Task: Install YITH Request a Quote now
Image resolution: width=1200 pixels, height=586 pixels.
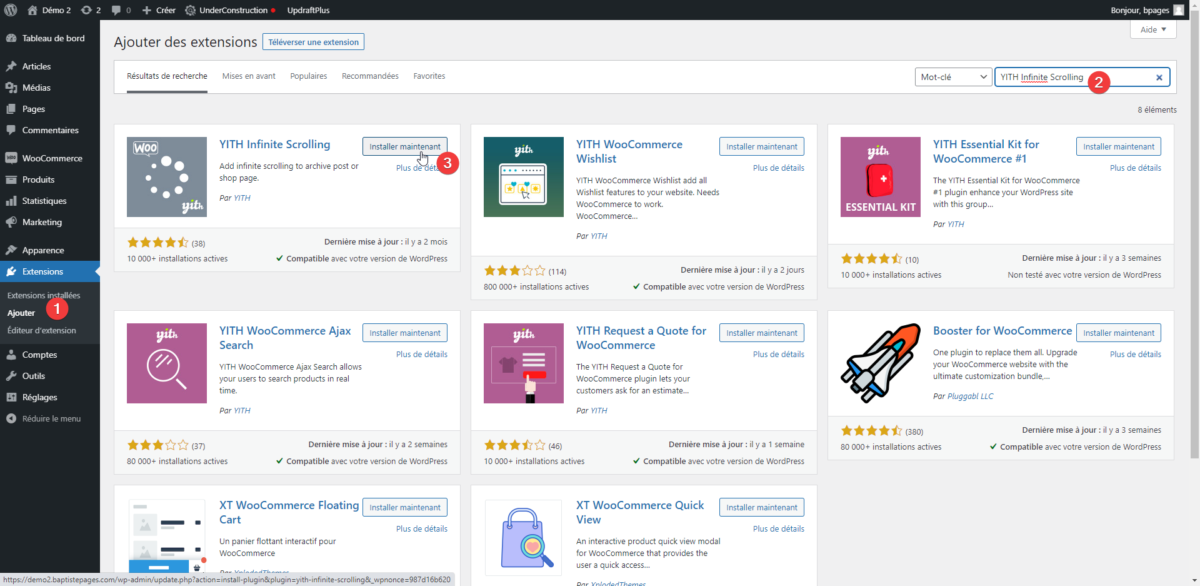Action: (x=761, y=332)
